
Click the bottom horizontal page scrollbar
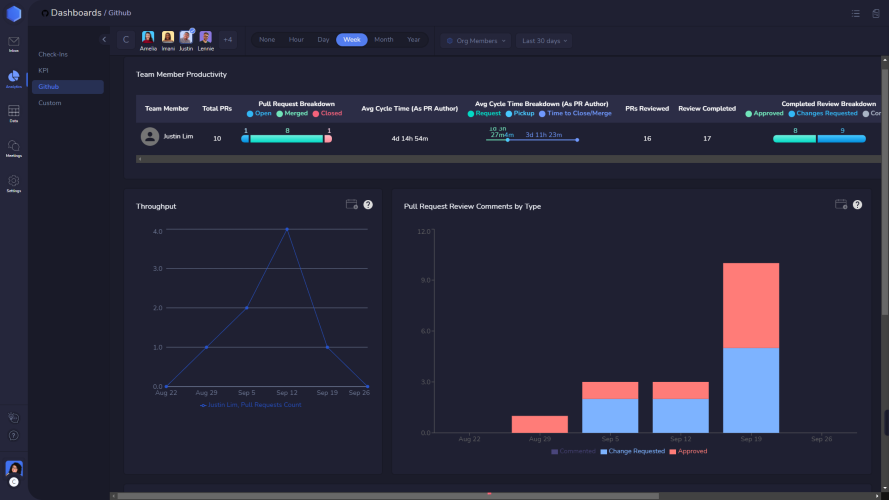coord(388,496)
